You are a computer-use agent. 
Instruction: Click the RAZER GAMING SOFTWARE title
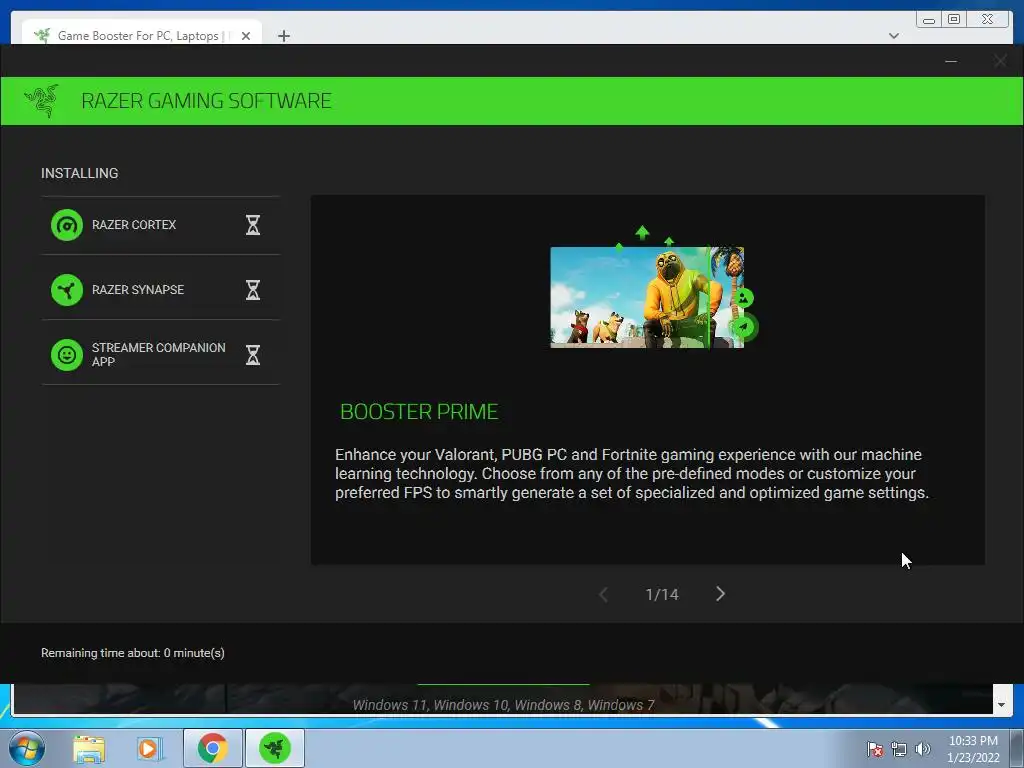[x=206, y=101]
